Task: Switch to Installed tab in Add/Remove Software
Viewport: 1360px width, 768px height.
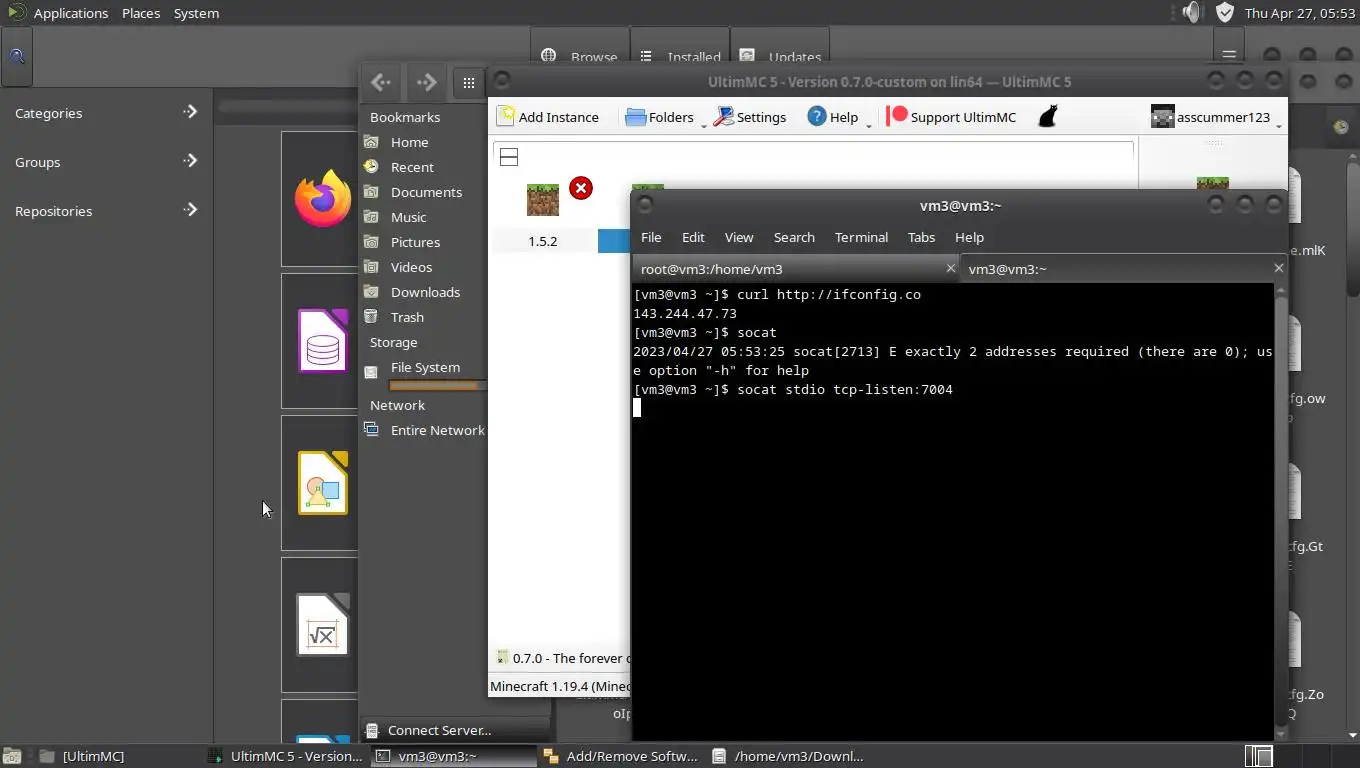Action: (680, 57)
